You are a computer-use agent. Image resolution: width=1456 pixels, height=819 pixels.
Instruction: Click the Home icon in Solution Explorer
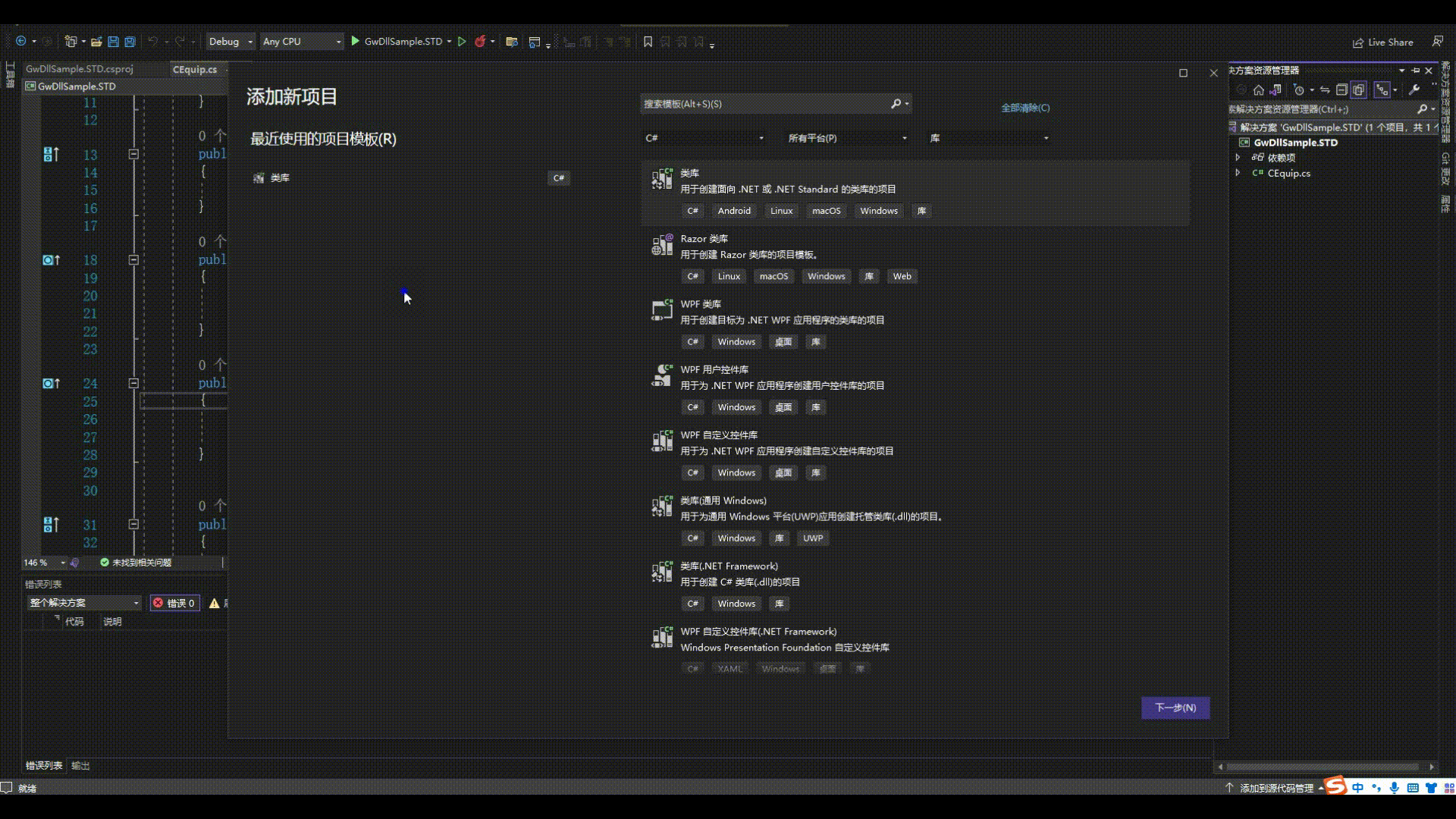(1259, 89)
